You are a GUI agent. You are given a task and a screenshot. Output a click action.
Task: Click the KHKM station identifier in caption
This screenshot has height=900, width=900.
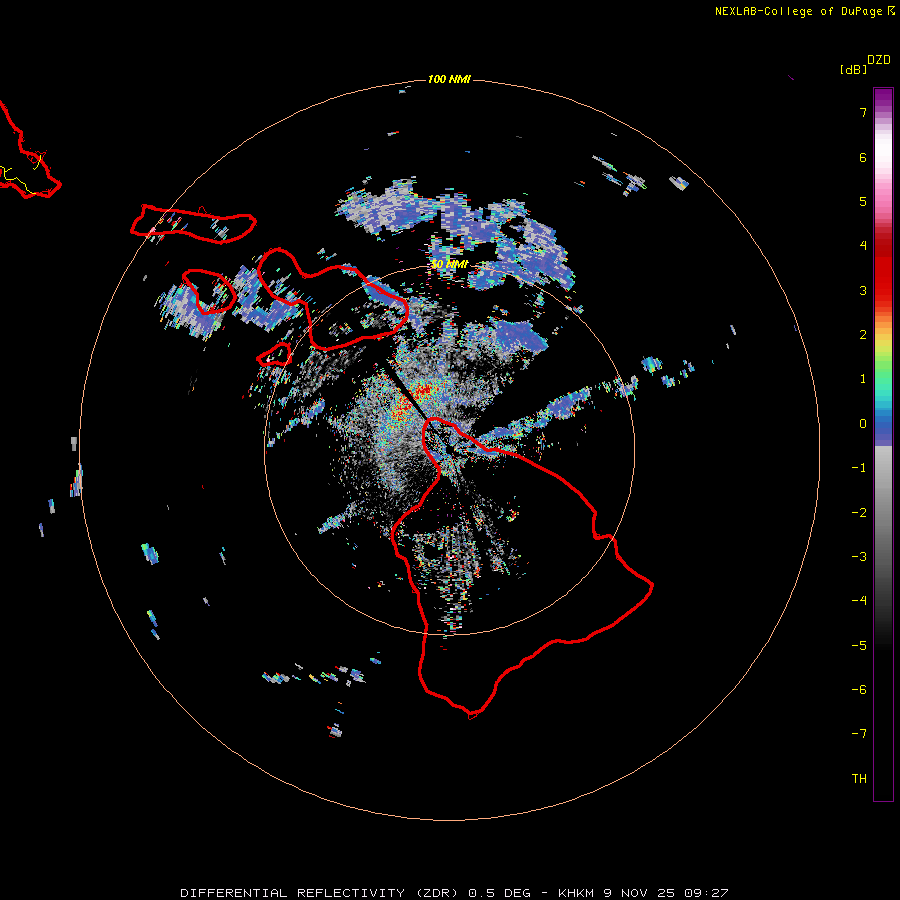[x=578, y=893]
